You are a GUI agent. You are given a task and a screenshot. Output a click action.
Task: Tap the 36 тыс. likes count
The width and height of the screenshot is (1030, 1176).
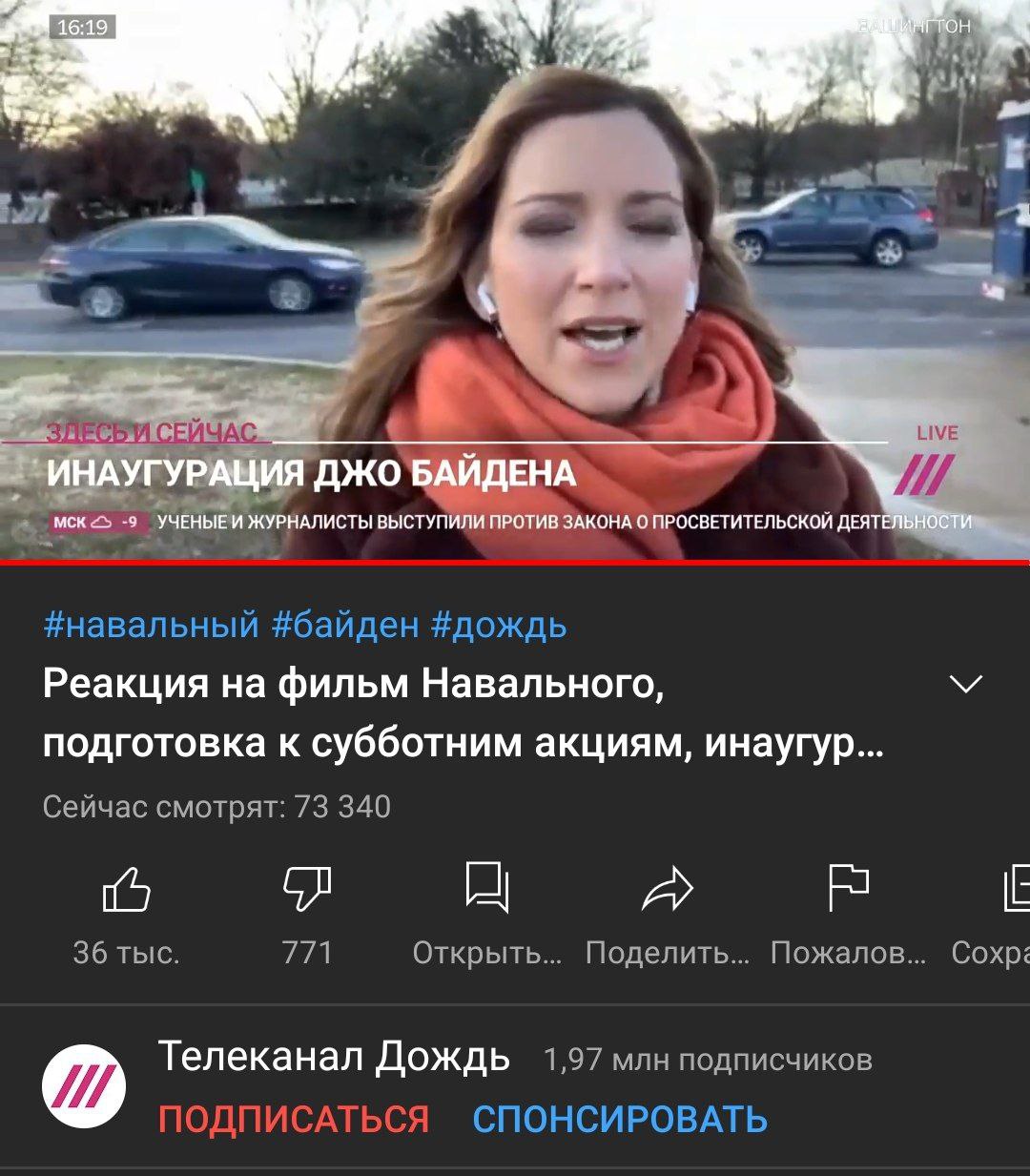click(126, 952)
